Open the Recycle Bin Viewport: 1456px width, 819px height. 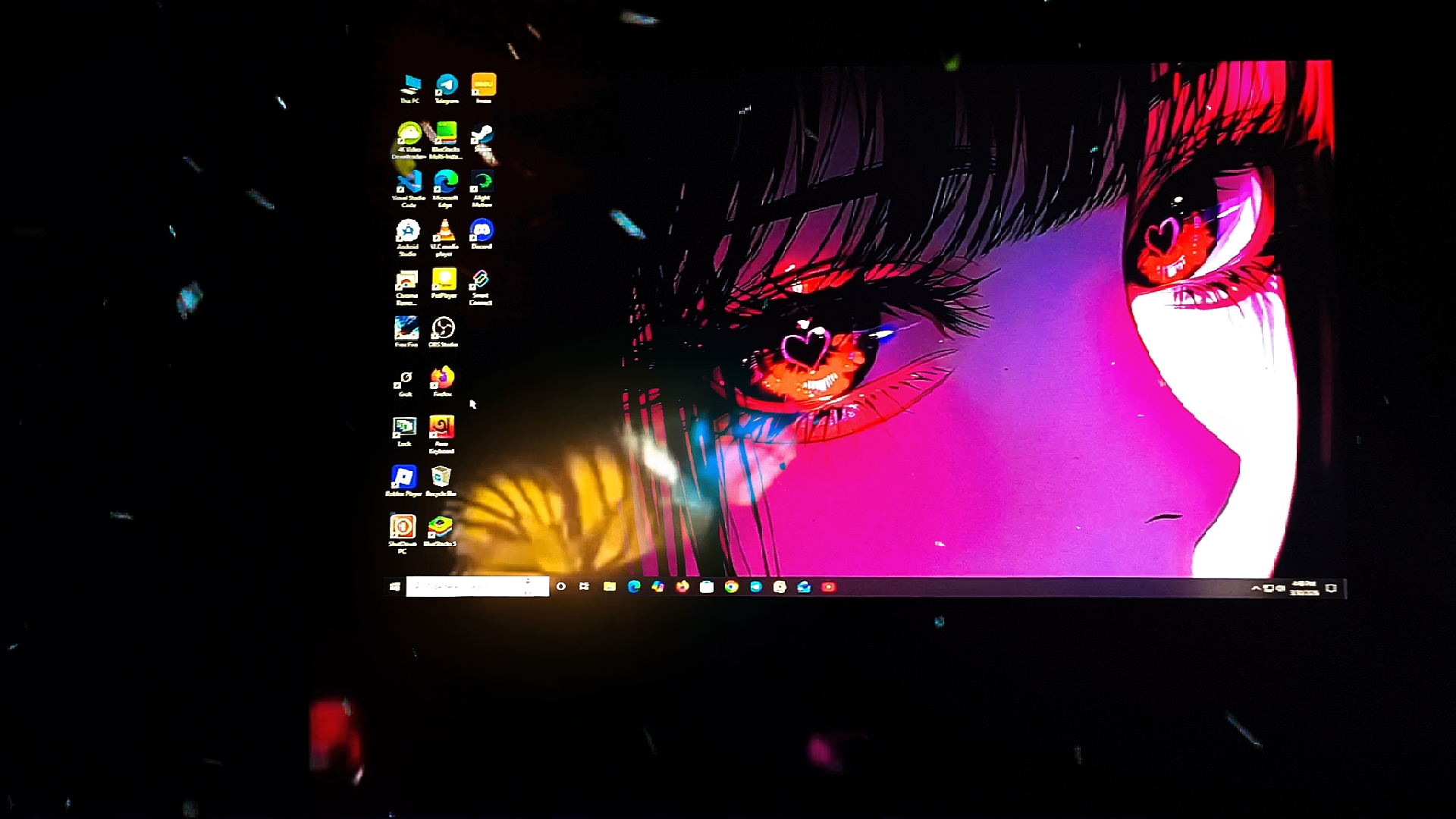(441, 481)
